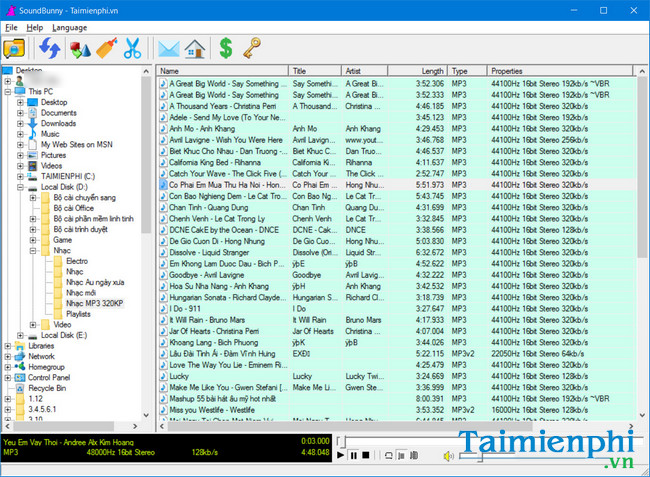Viewport: 650px width, 477px height.
Task: Open the Help menu
Action: coord(34,28)
